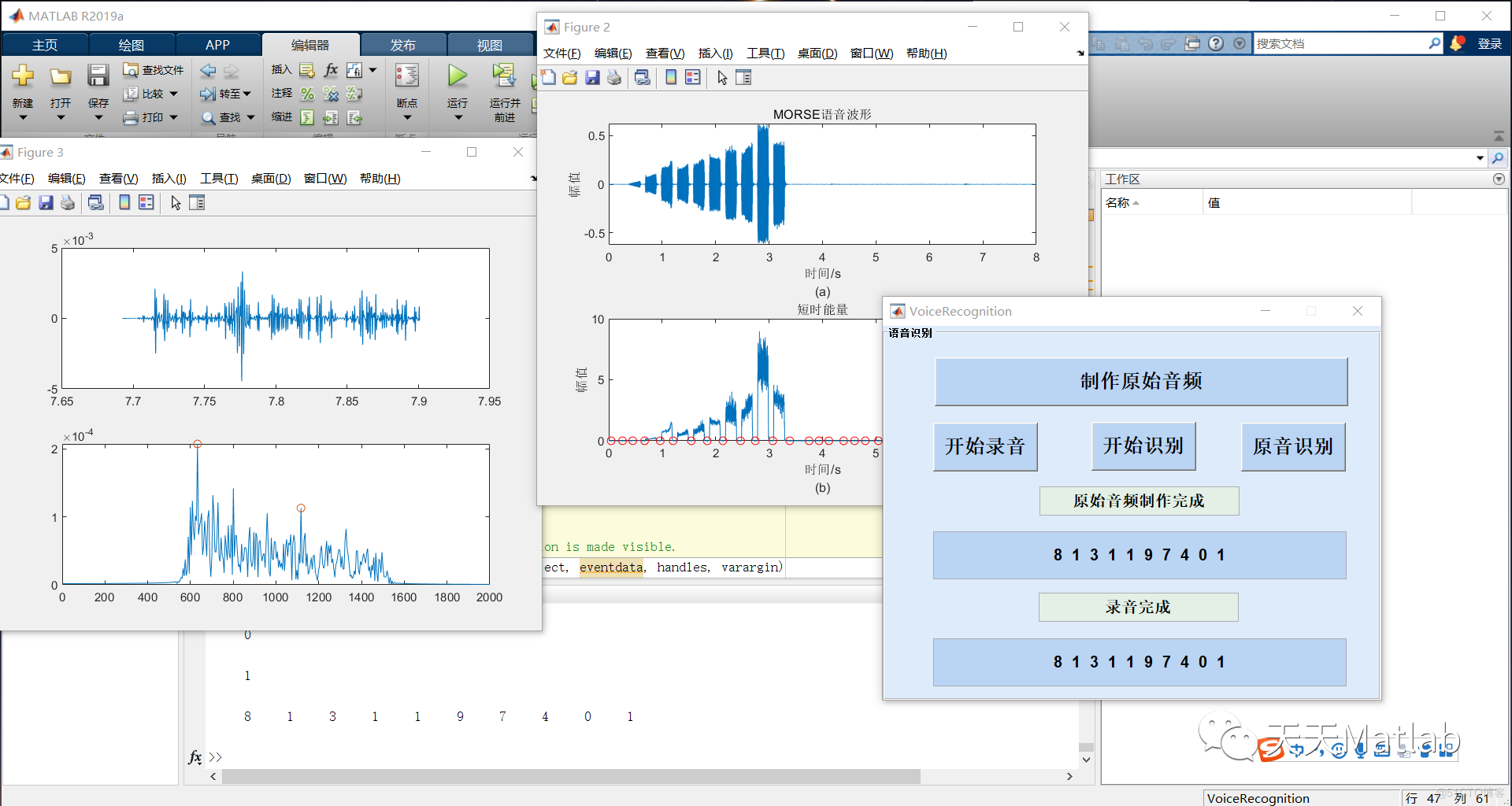Click the insert legend icon in the Figure 2 toolbar

point(693,77)
